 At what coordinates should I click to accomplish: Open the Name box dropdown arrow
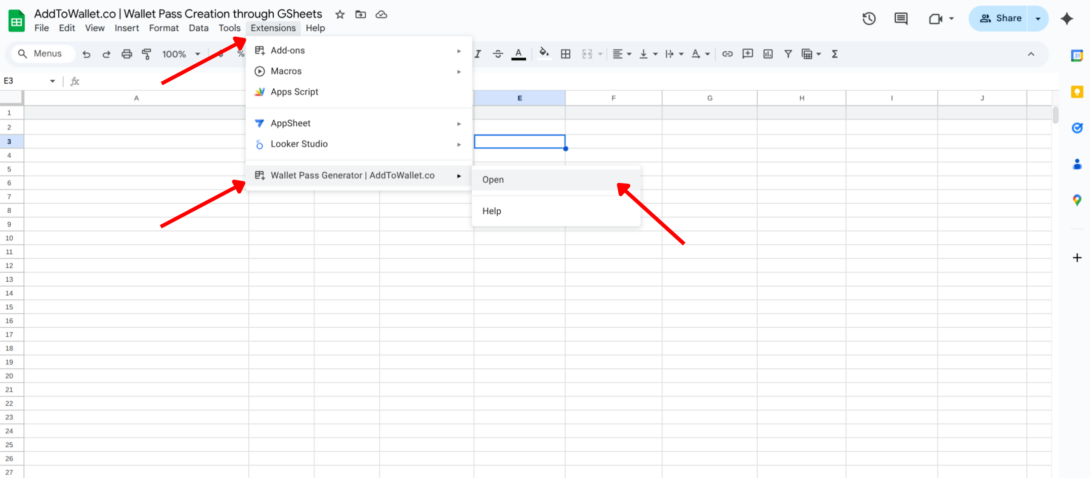(x=52, y=81)
